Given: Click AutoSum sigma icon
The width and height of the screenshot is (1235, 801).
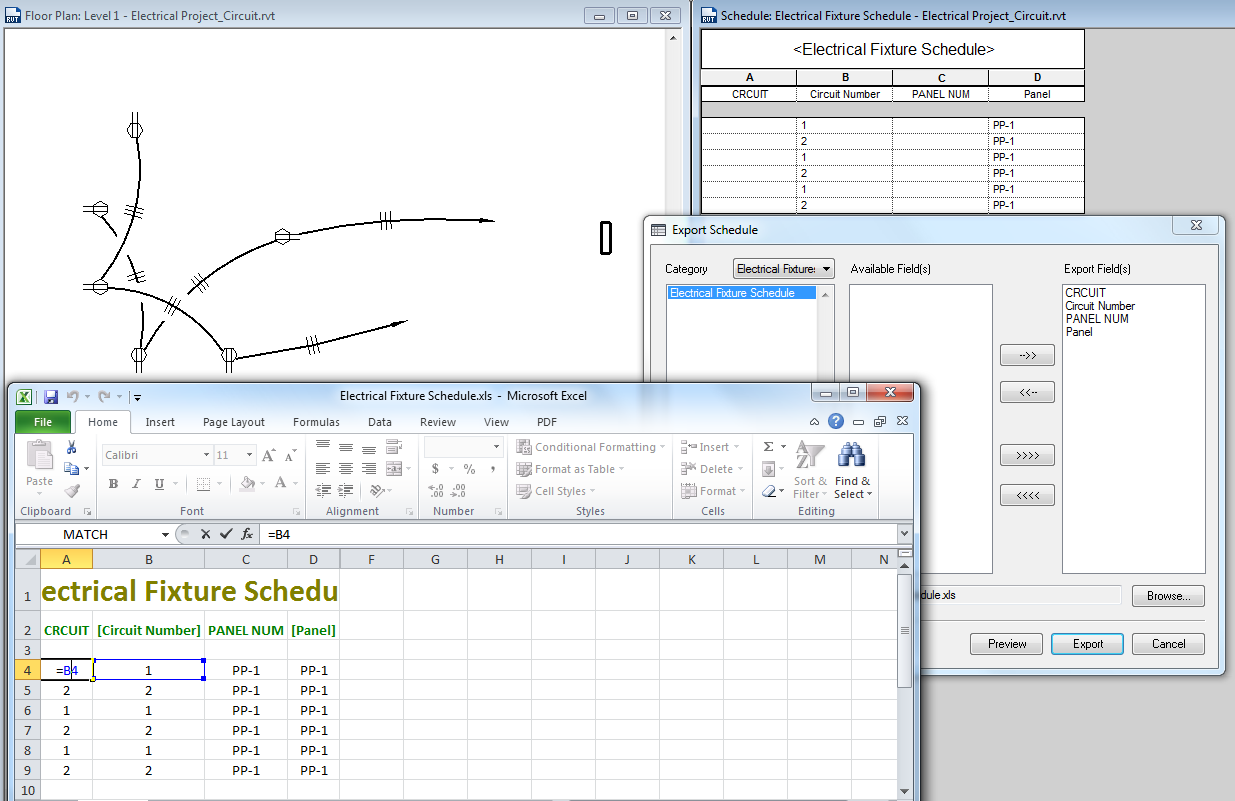Looking at the screenshot, I should (768, 447).
